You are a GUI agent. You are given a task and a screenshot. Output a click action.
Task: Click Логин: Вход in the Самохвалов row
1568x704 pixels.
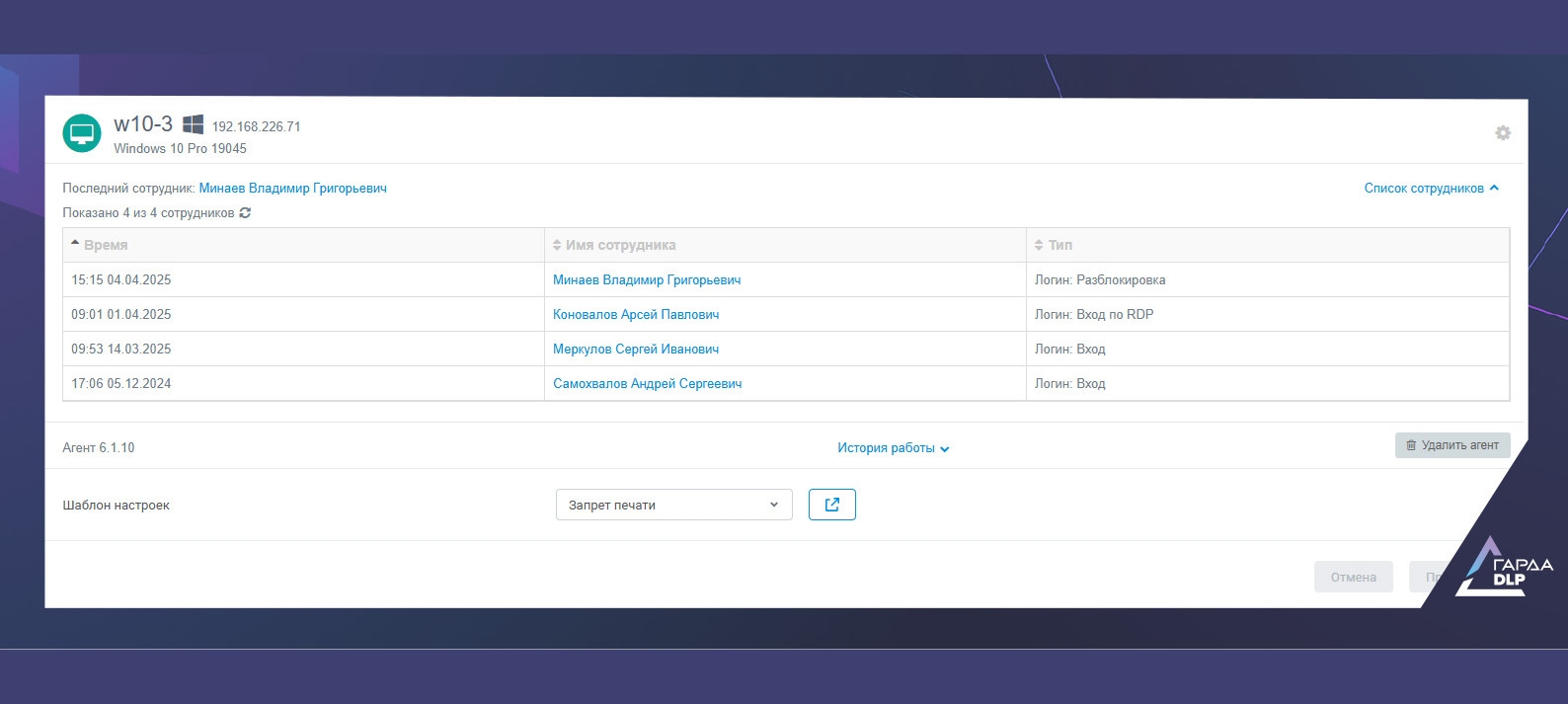pyautogui.click(x=1268, y=383)
